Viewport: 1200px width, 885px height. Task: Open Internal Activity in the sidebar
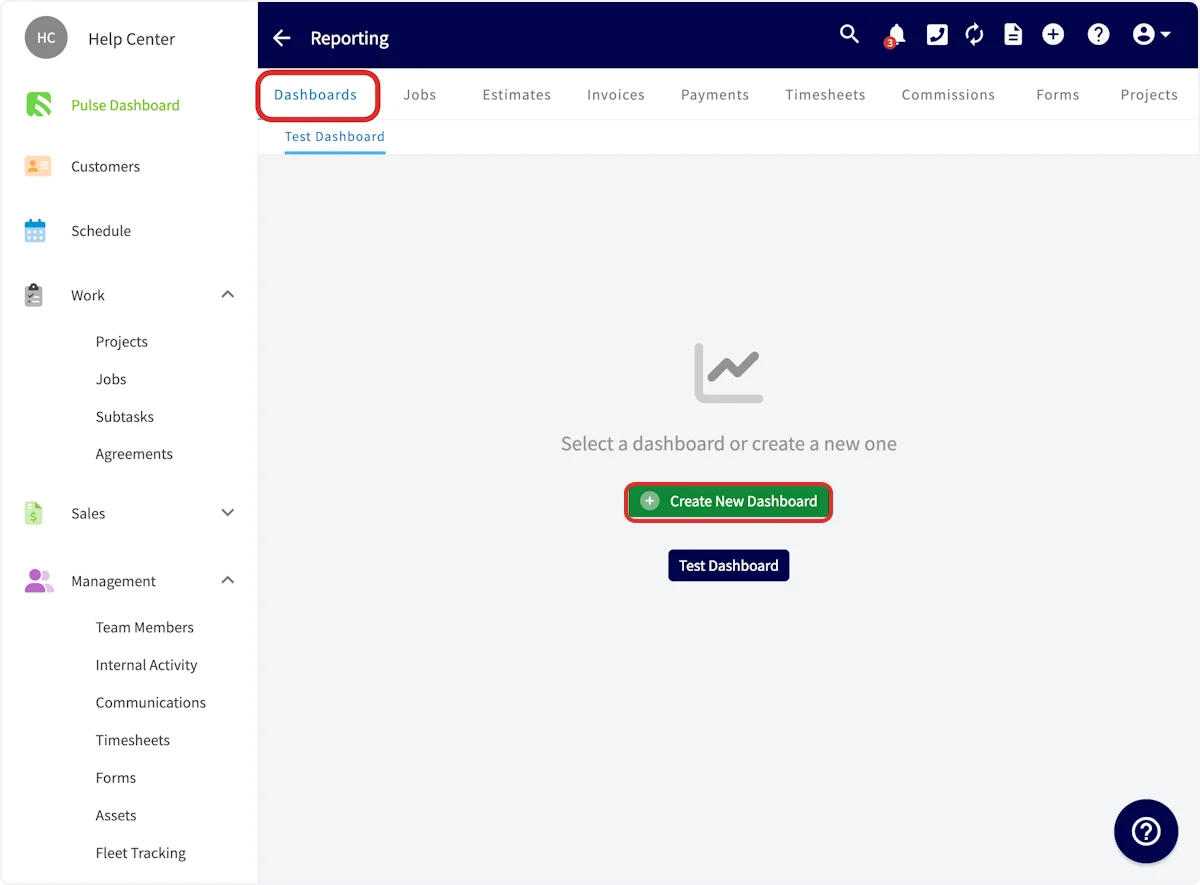[147, 665]
